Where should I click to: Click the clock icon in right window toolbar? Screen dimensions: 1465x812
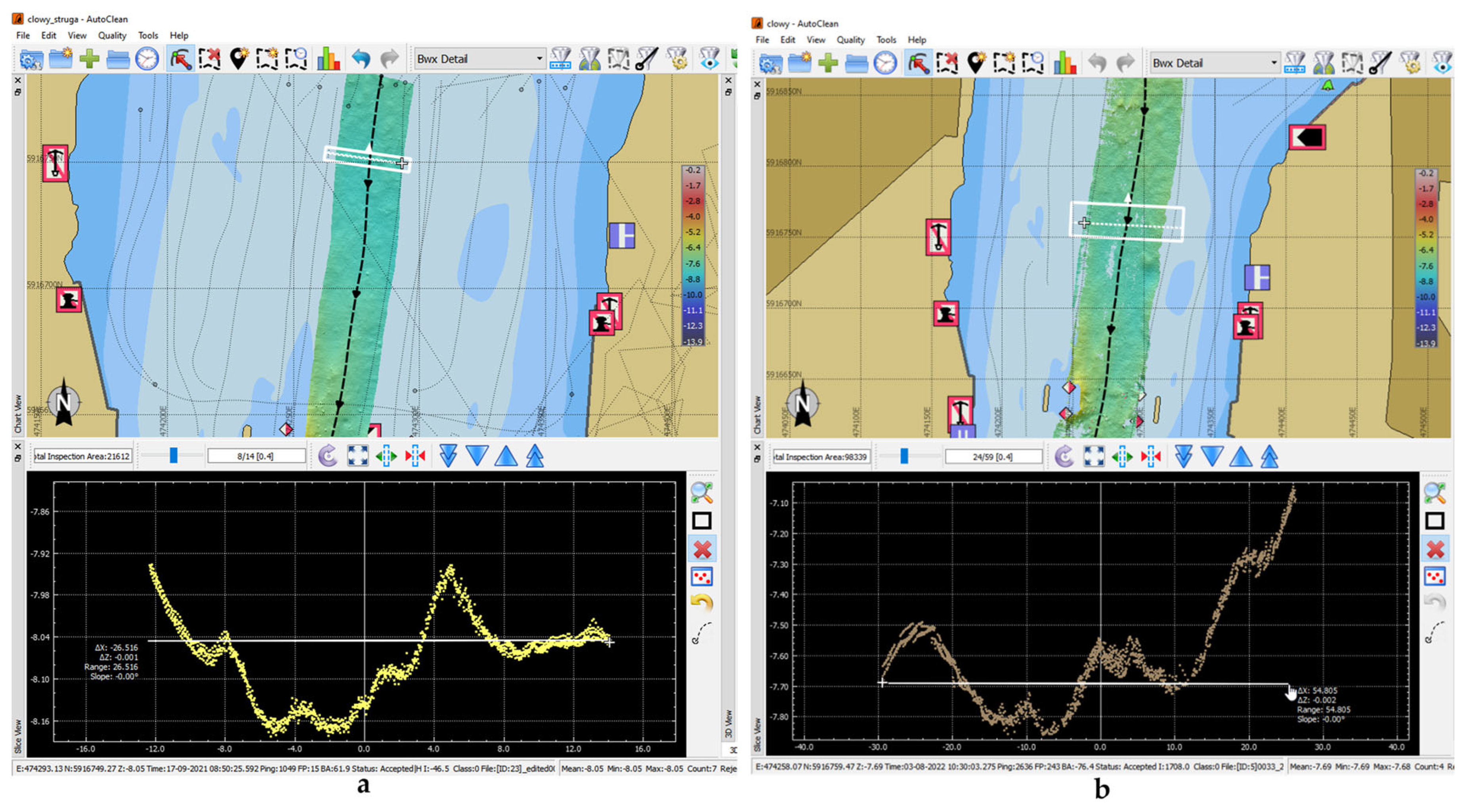[x=885, y=63]
